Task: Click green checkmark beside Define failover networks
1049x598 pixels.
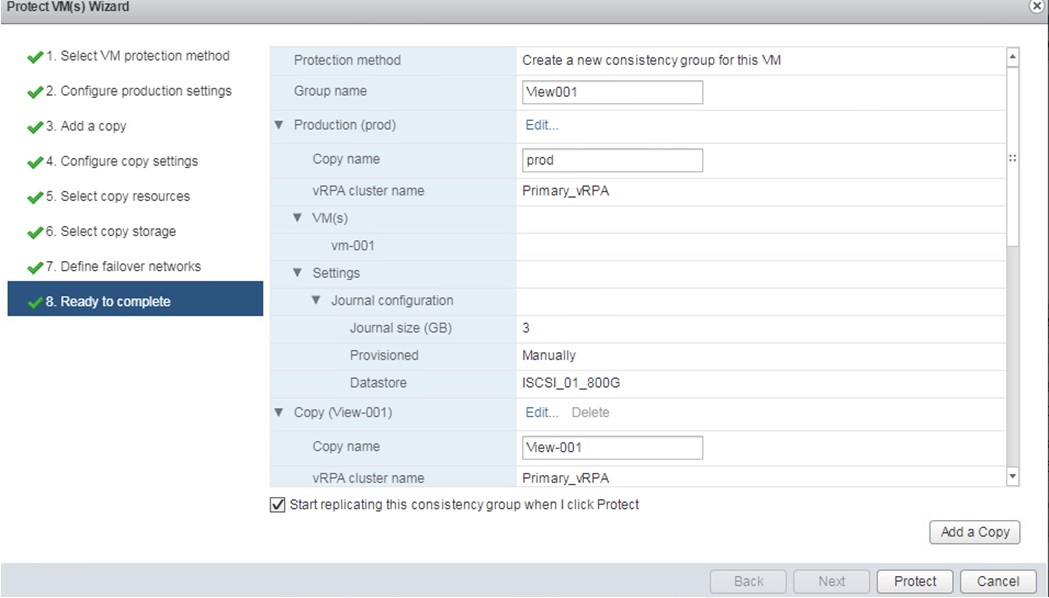Action: (x=35, y=267)
